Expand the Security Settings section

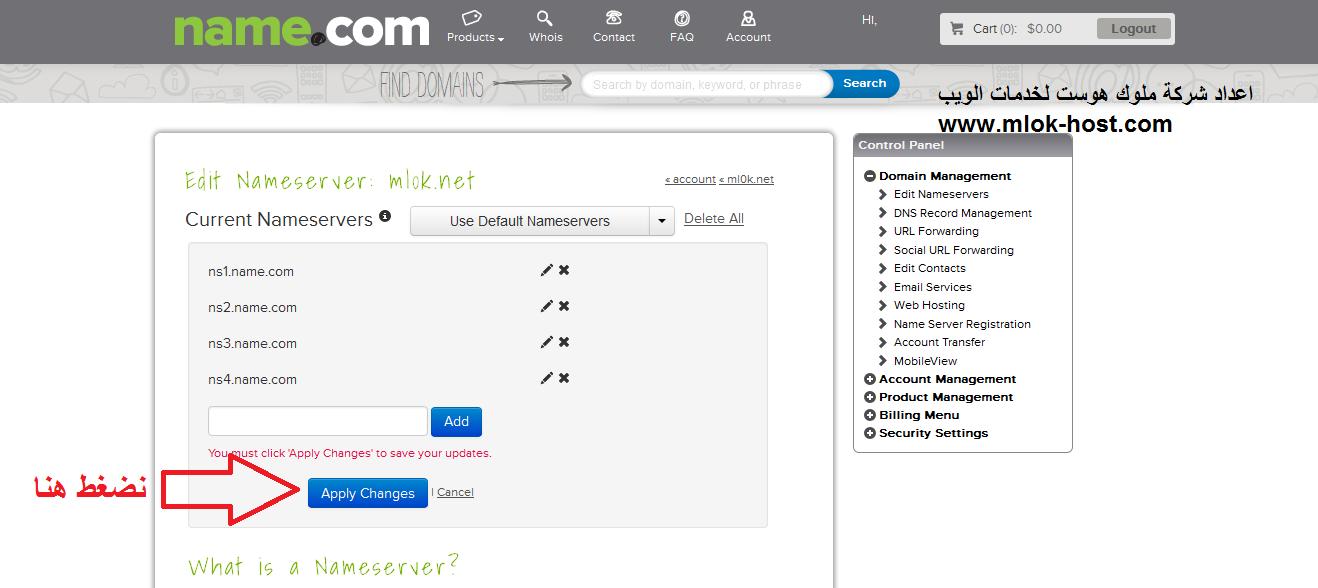click(x=870, y=433)
